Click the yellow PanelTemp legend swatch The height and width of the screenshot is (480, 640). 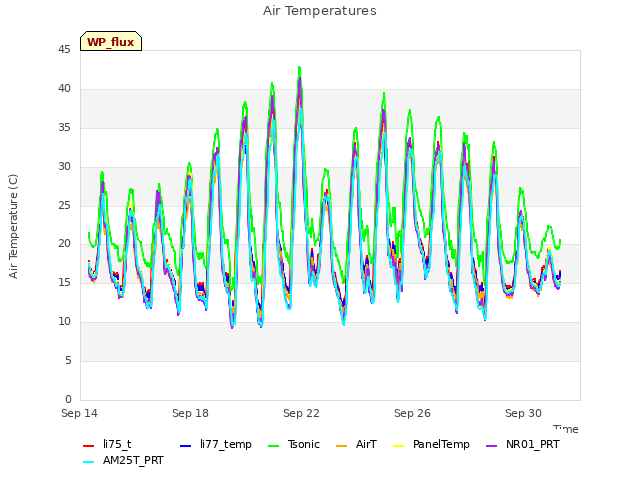coord(398,446)
